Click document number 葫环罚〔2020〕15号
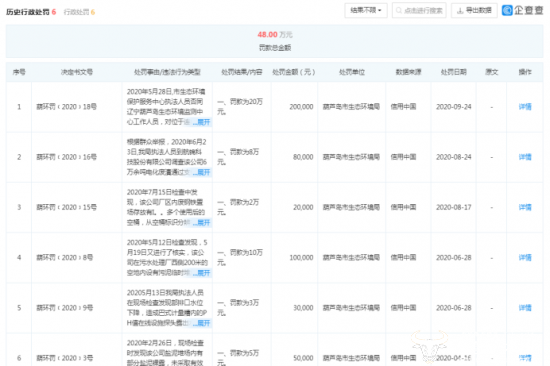 pos(67,207)
